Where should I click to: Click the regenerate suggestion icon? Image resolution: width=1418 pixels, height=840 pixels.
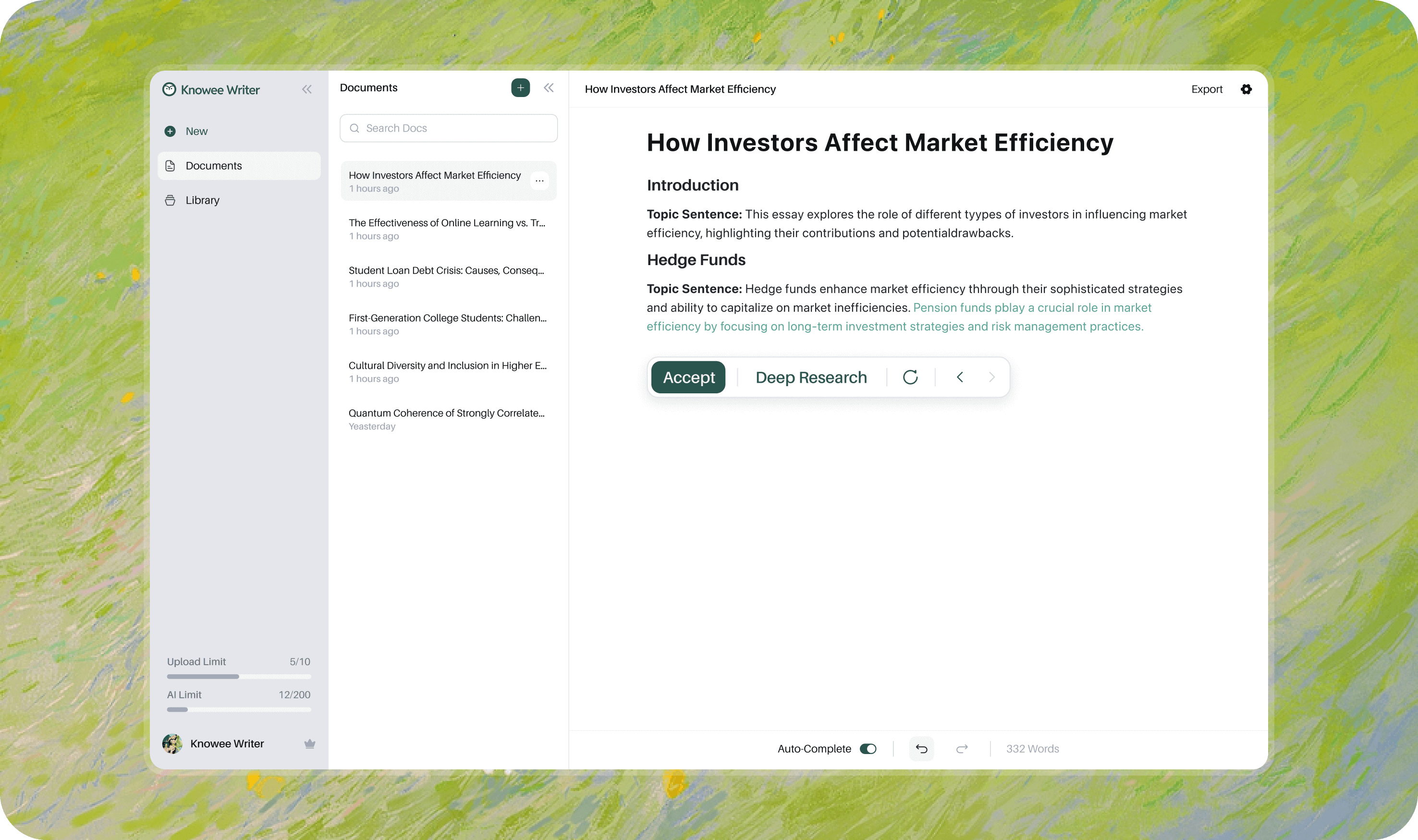[x=910, y=377]
